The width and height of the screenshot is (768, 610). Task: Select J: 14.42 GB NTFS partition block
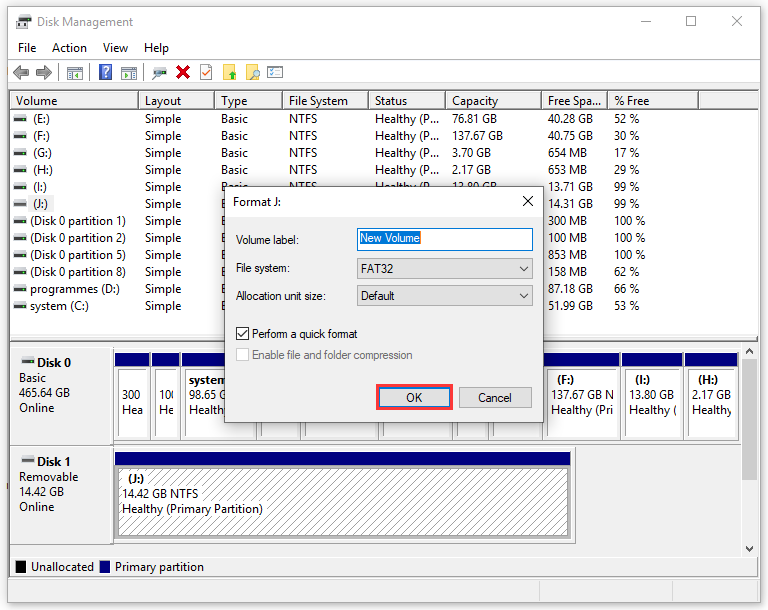343,502
